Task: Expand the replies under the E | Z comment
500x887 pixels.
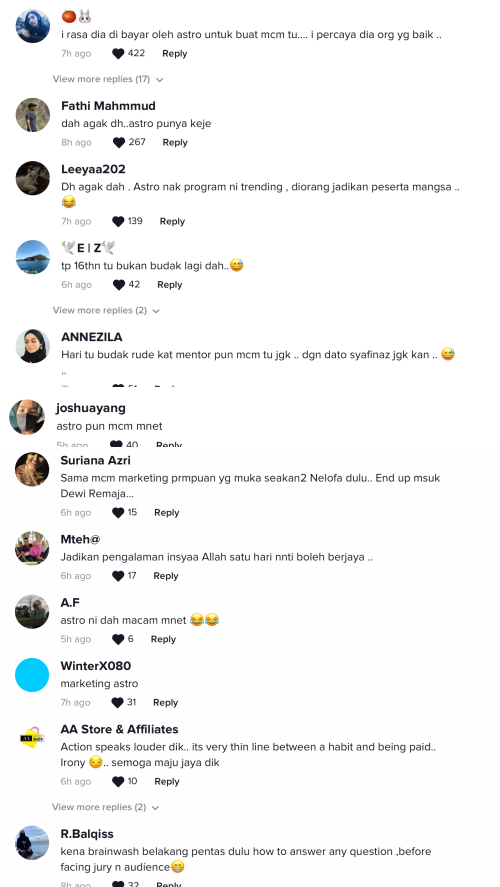Action: coord(106,311)
